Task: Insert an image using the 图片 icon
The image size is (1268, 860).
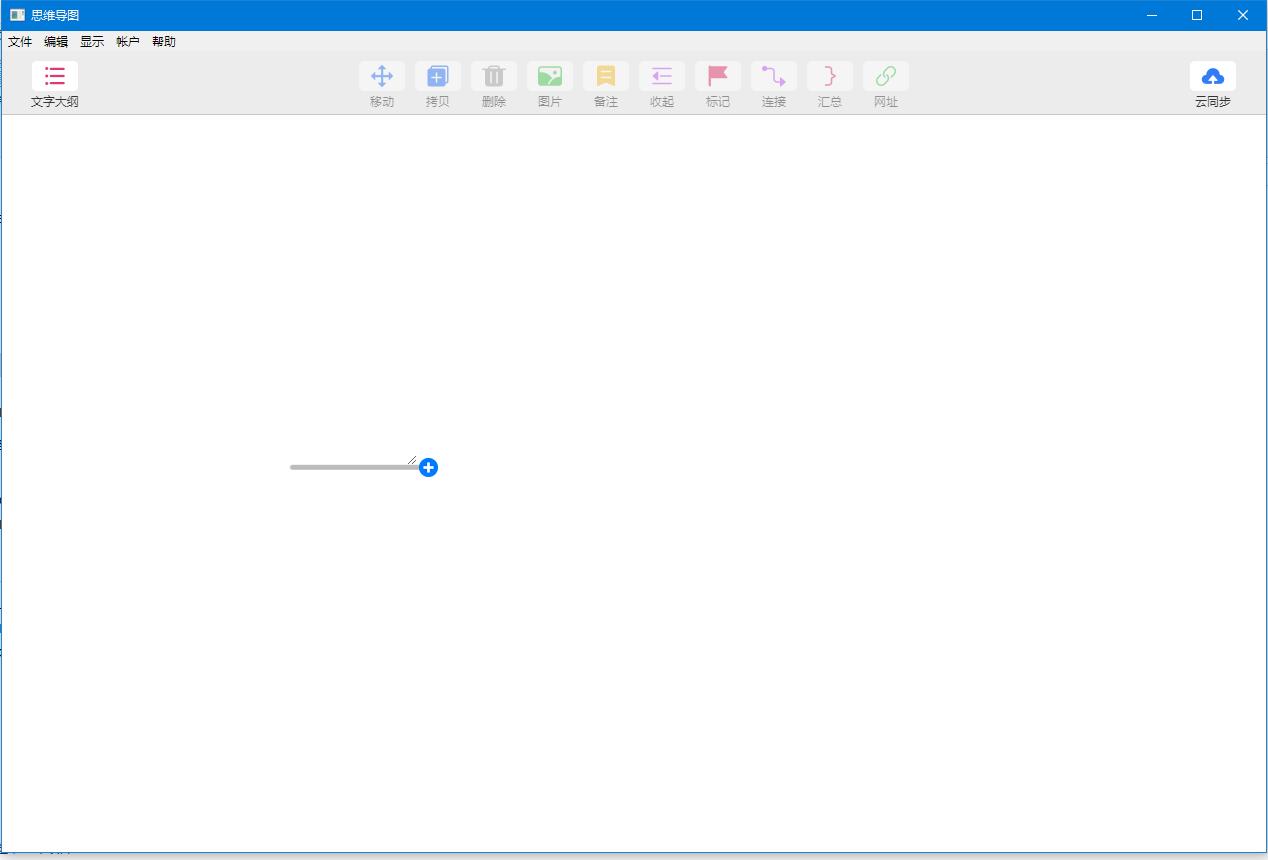Action: [549, 76]
